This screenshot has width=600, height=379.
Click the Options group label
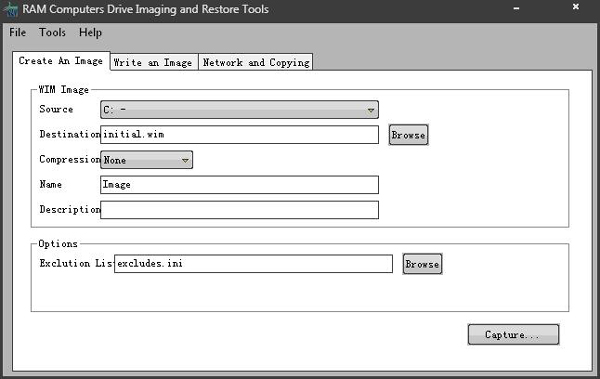58,244
